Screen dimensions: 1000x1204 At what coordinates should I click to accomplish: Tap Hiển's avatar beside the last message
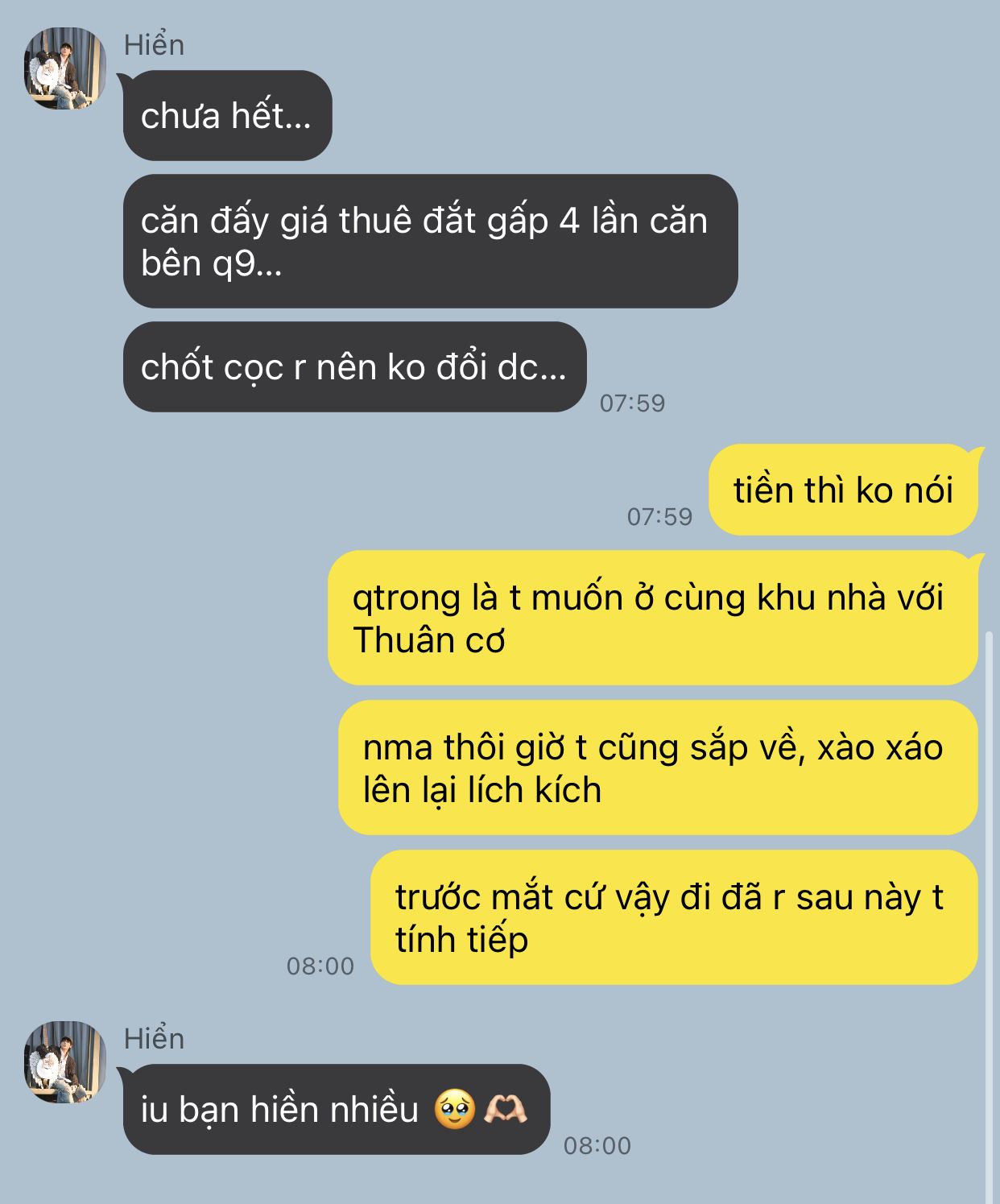65,1062
